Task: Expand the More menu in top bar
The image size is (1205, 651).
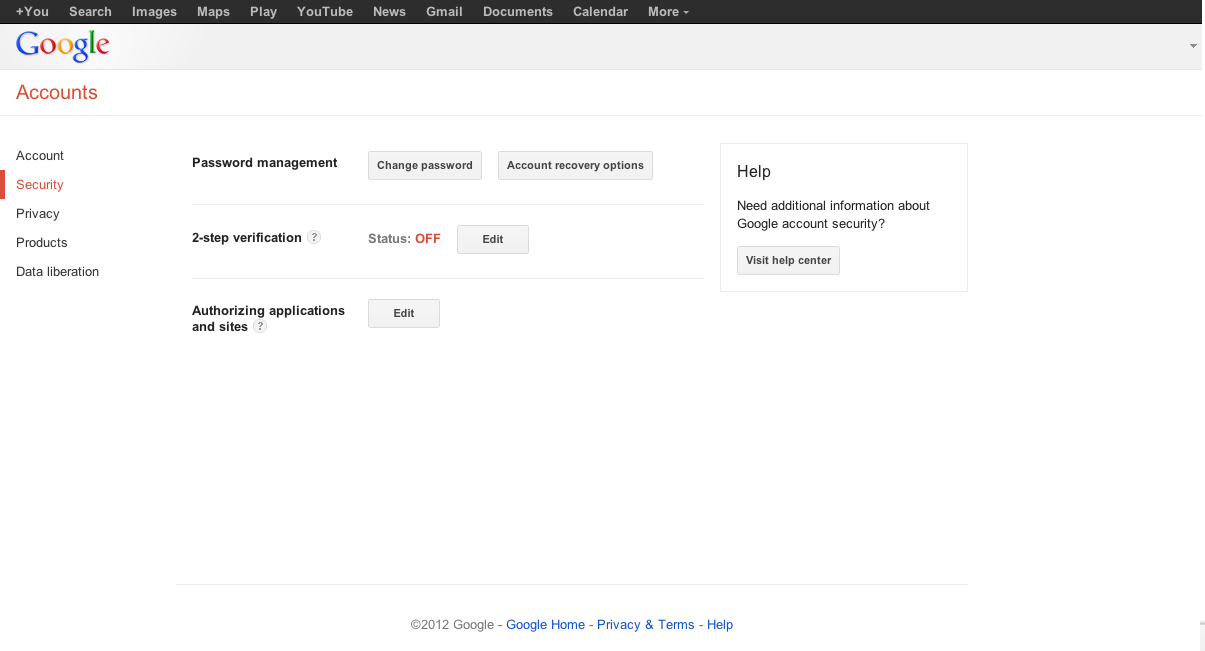Action: 668,12
